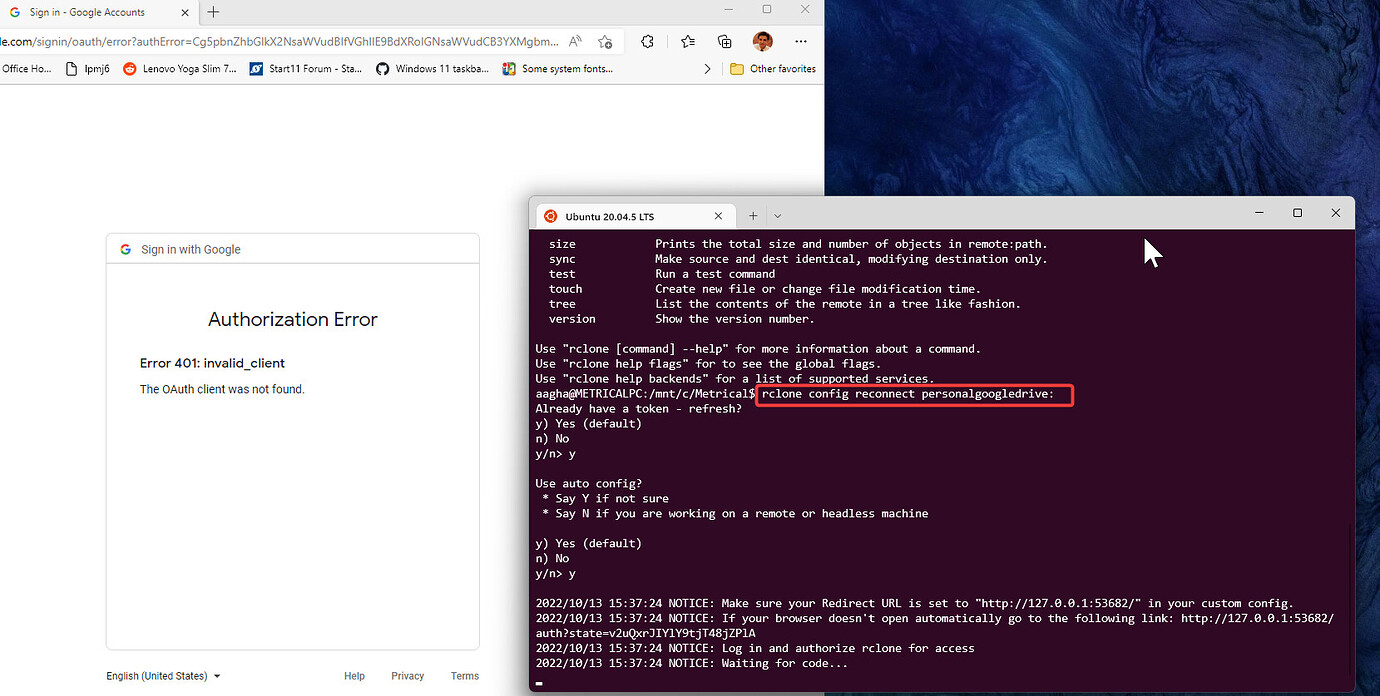Click rclone config reconnect personalgoogledrive: command text
The height and width of the screenshot is (696, 1380).
[908, 394]
